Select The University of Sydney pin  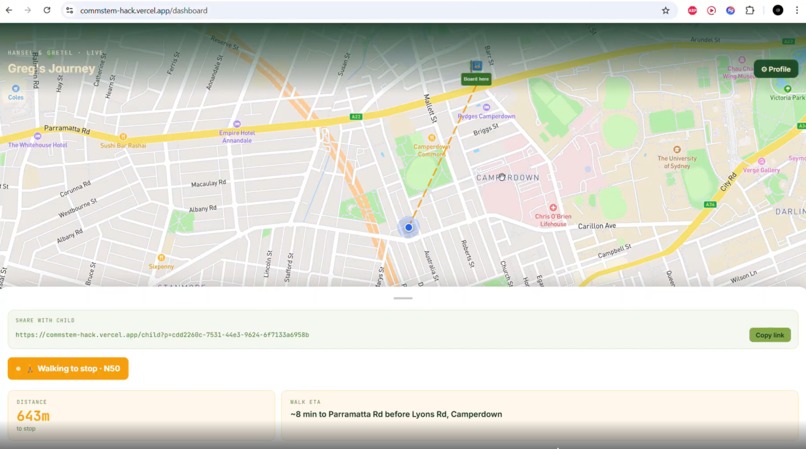click(677, 150)
